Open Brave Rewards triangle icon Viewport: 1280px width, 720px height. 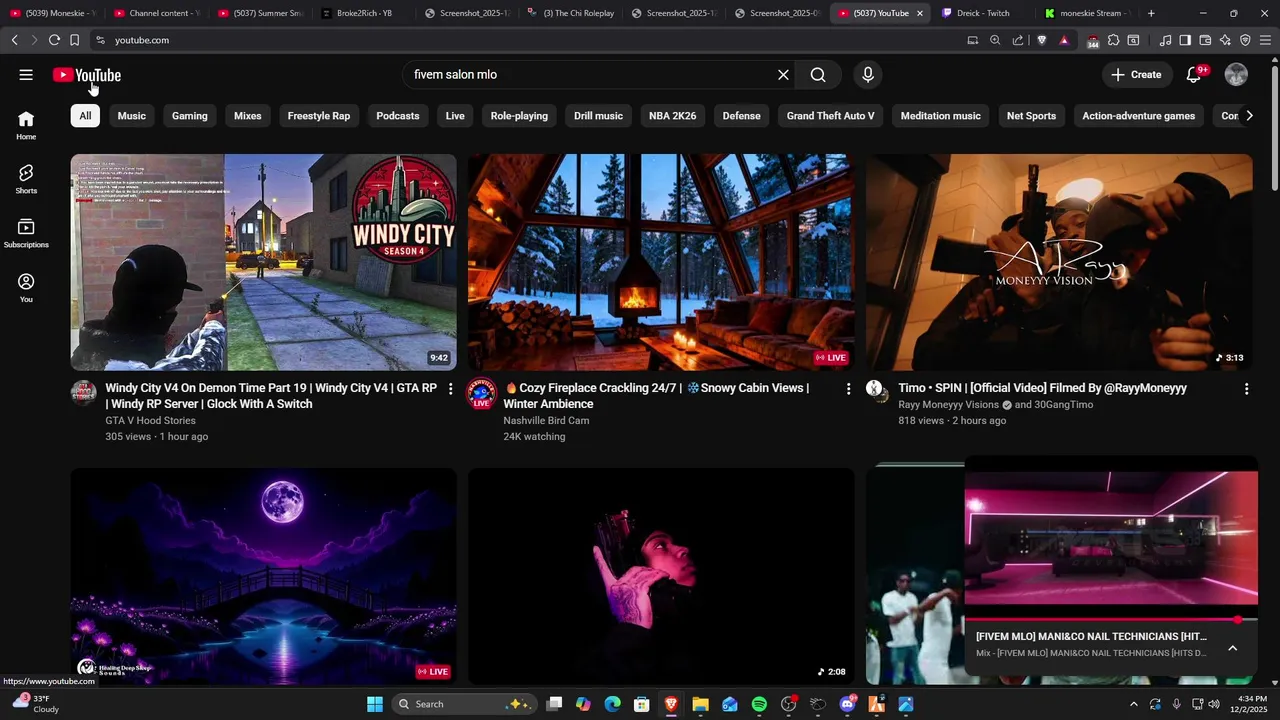point(1063,40)
